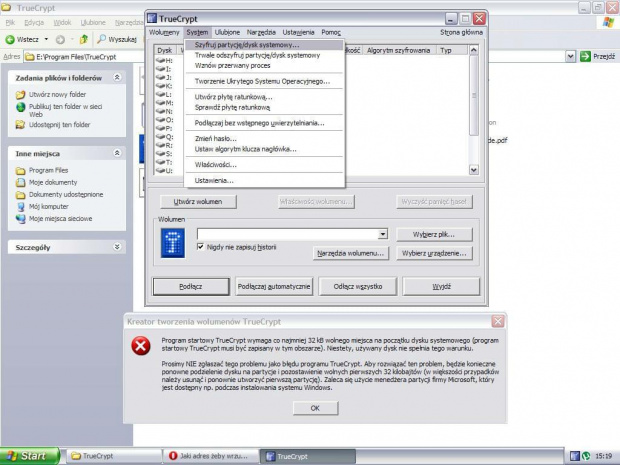This screenshot has height=465, width=620.
Task: Select drive M: in the TrueCrypt list
Action: click(x=164, y=103)
